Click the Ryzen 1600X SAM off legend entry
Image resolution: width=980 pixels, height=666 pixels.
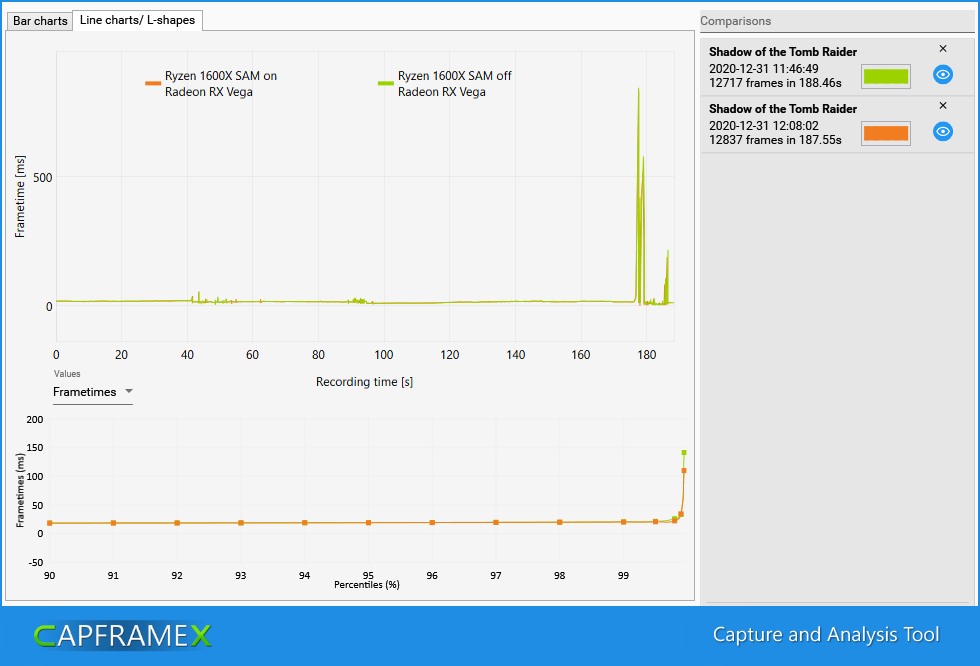click(444, 84)
